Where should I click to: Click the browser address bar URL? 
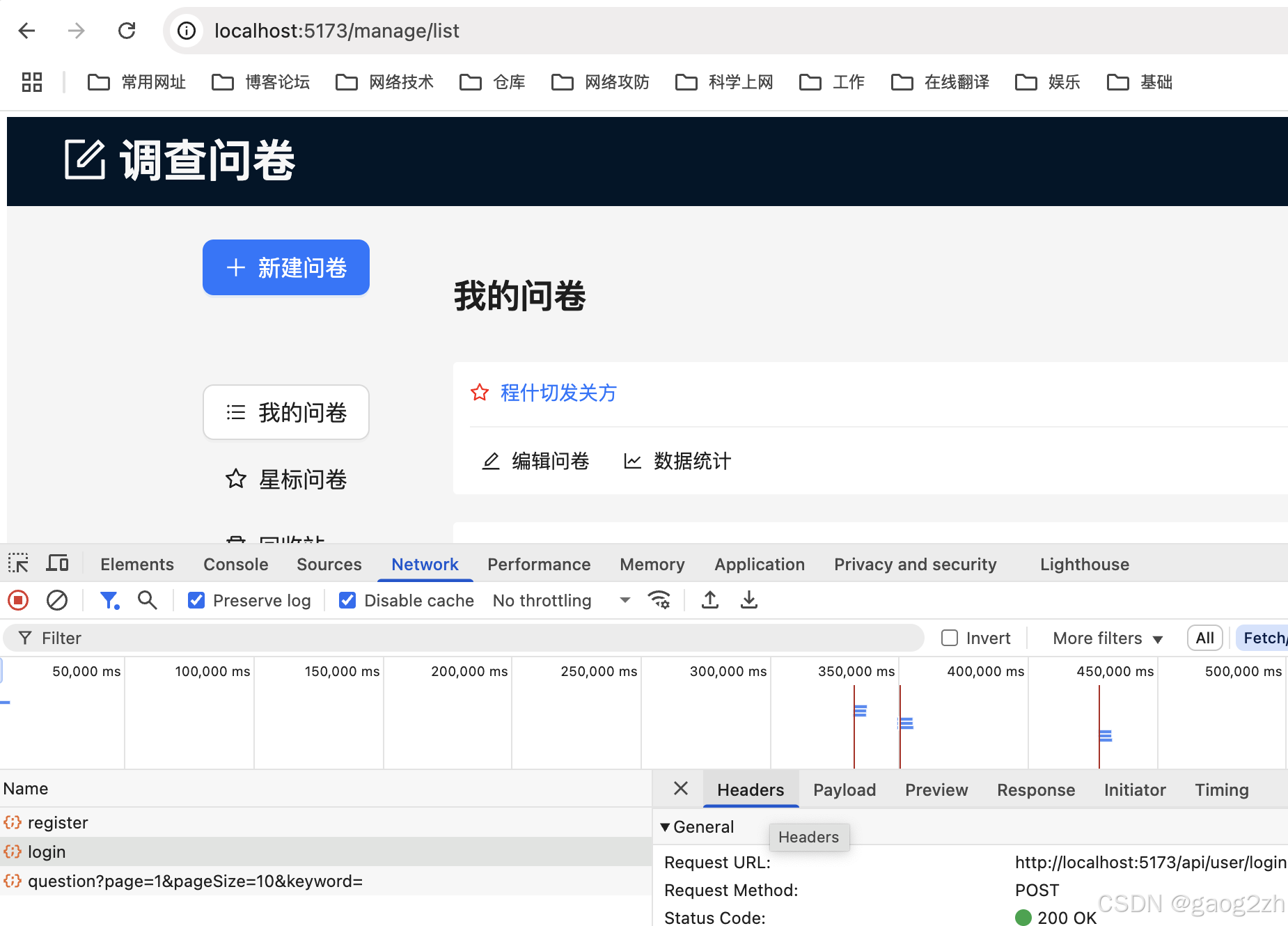click(337, 31)
